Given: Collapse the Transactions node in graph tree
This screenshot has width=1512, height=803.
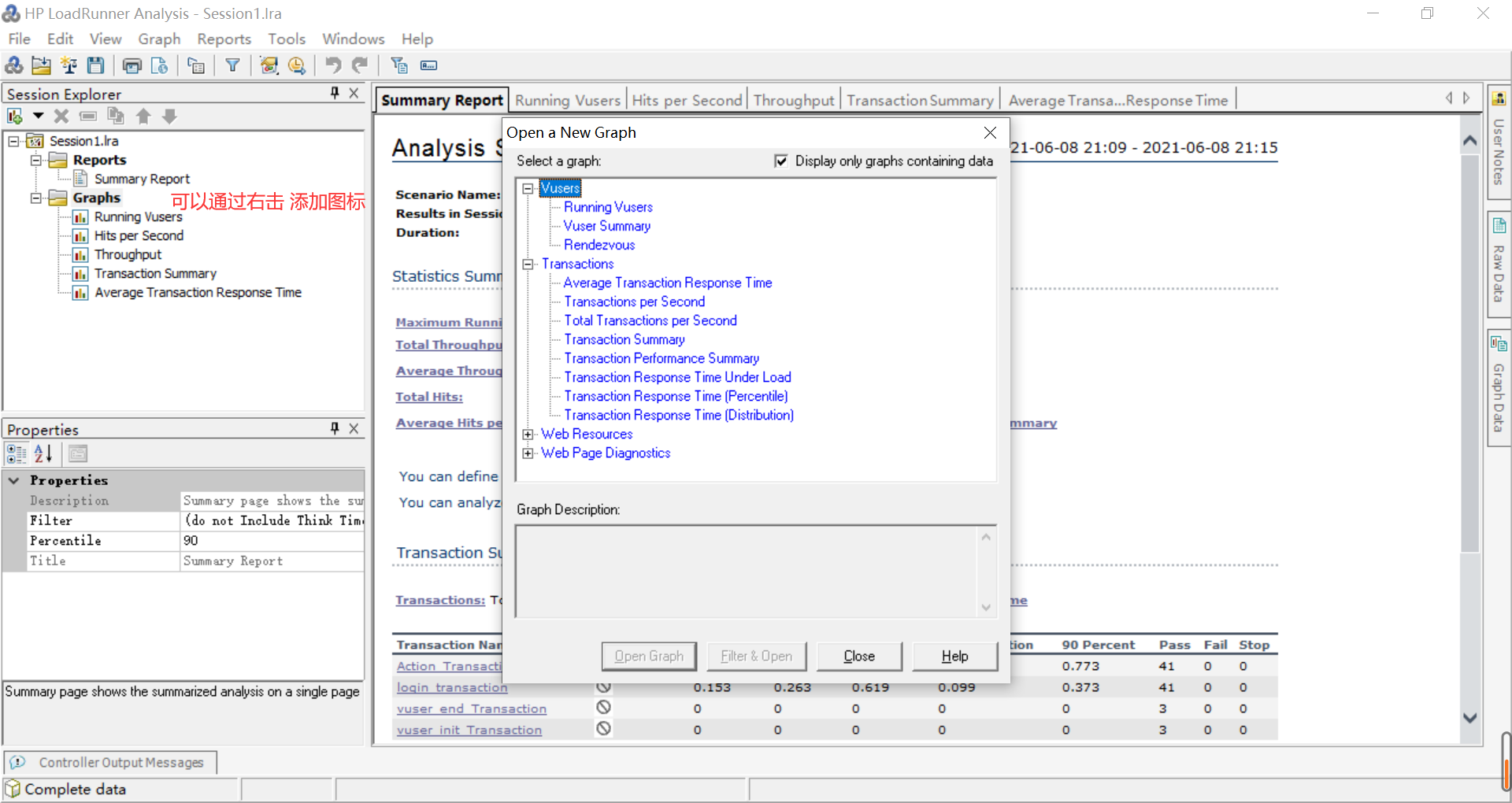Looking at the screenshot, I should click(528, 264).
